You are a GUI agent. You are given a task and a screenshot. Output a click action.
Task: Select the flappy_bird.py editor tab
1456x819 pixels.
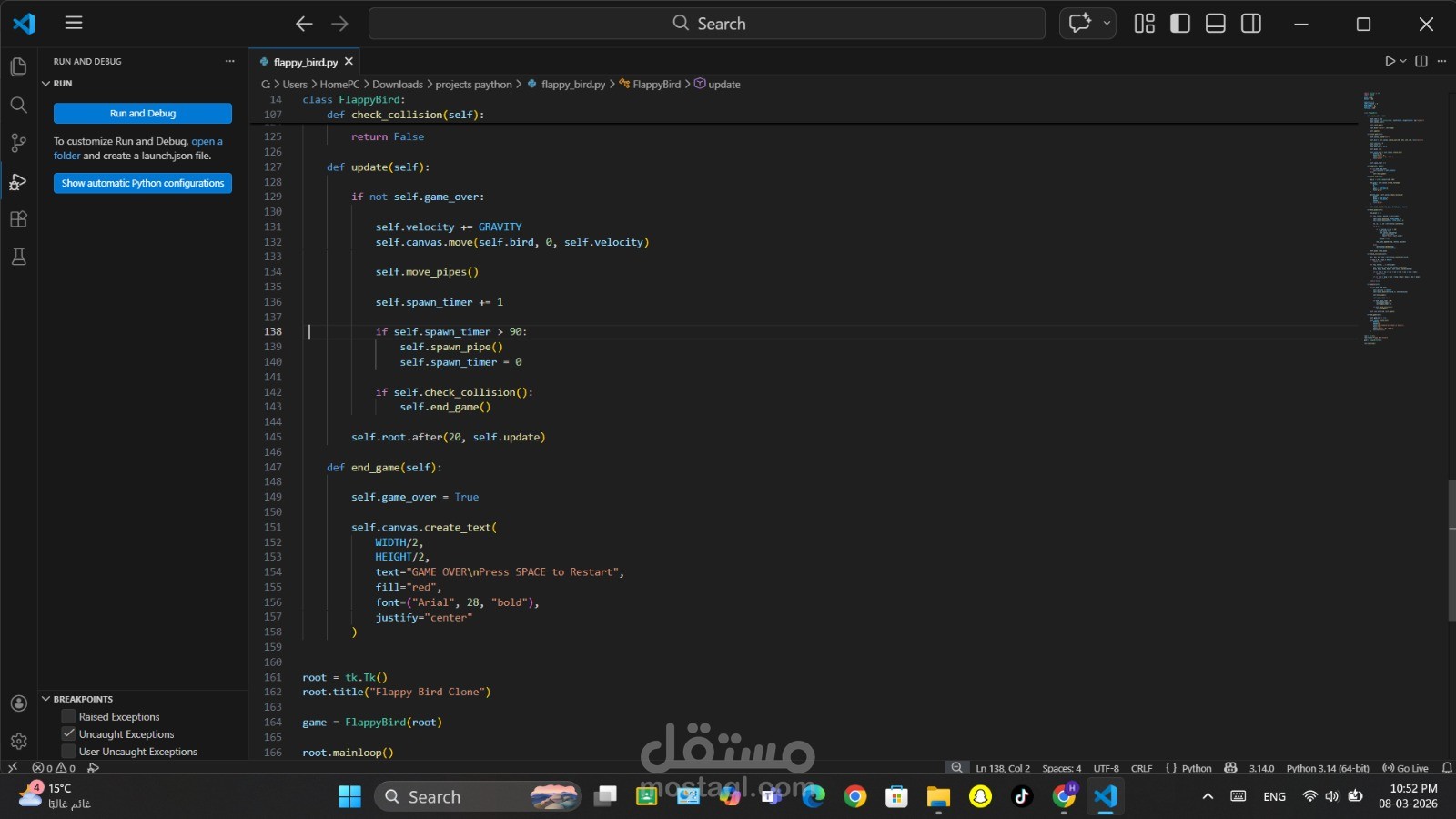(x=305, y=62)
